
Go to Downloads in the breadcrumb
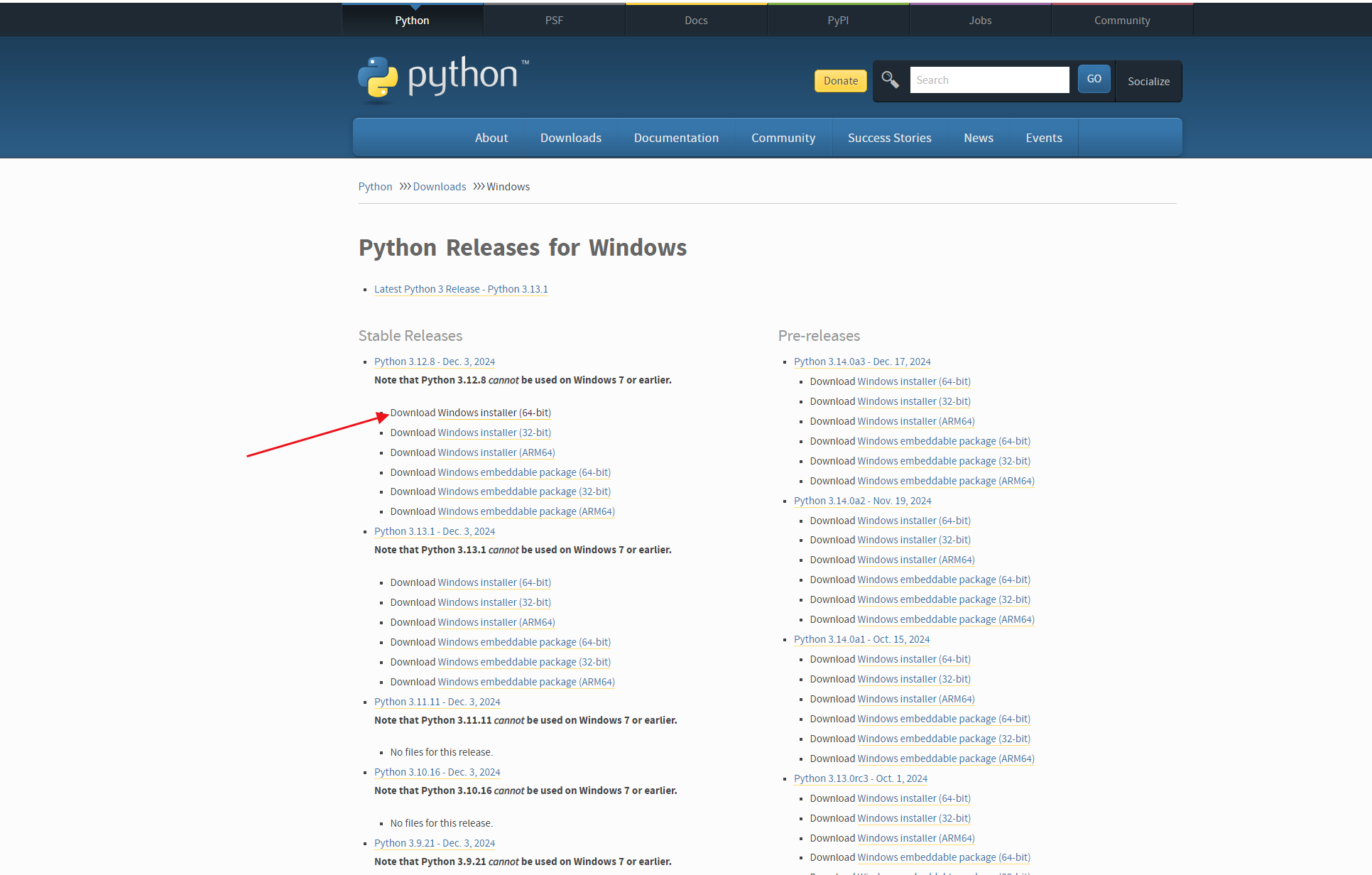click(439, 187)
